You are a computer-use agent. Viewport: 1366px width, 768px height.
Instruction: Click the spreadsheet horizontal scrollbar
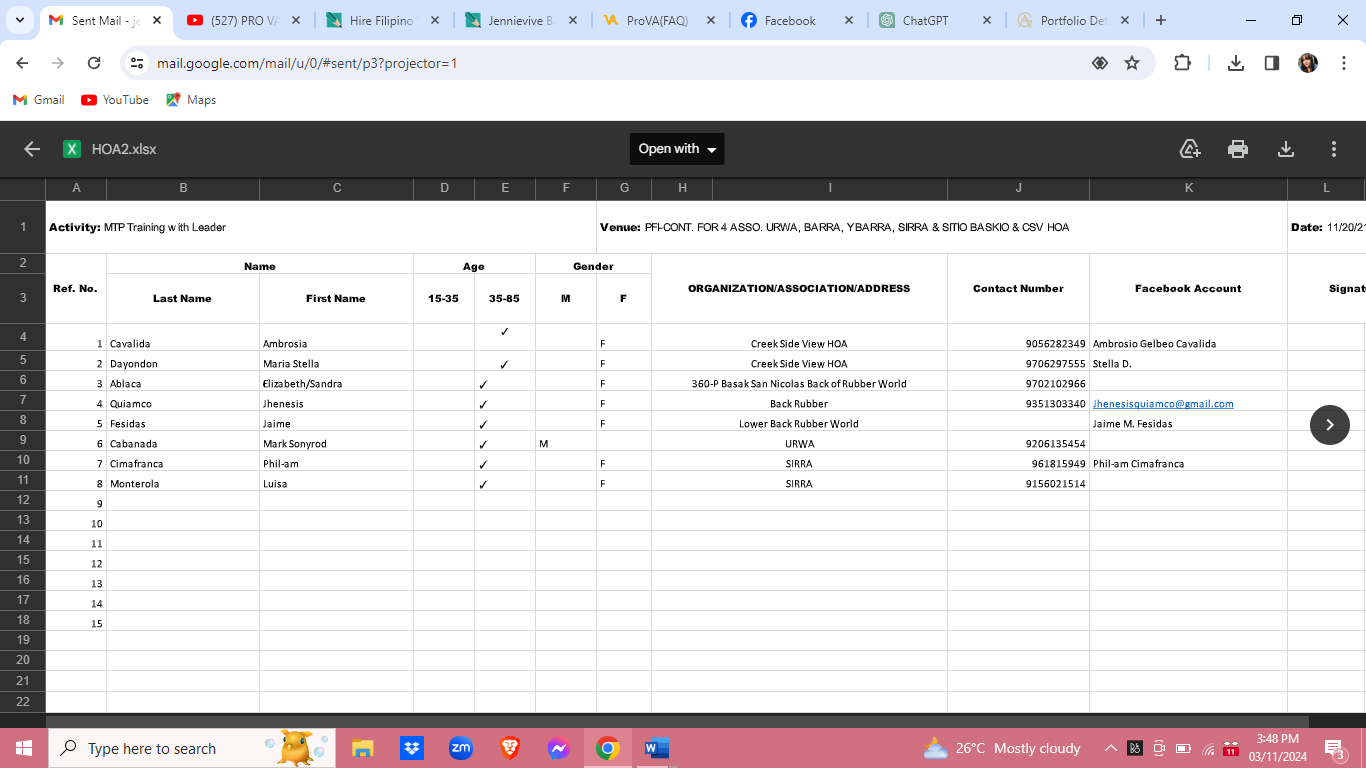tap(677, 721)
